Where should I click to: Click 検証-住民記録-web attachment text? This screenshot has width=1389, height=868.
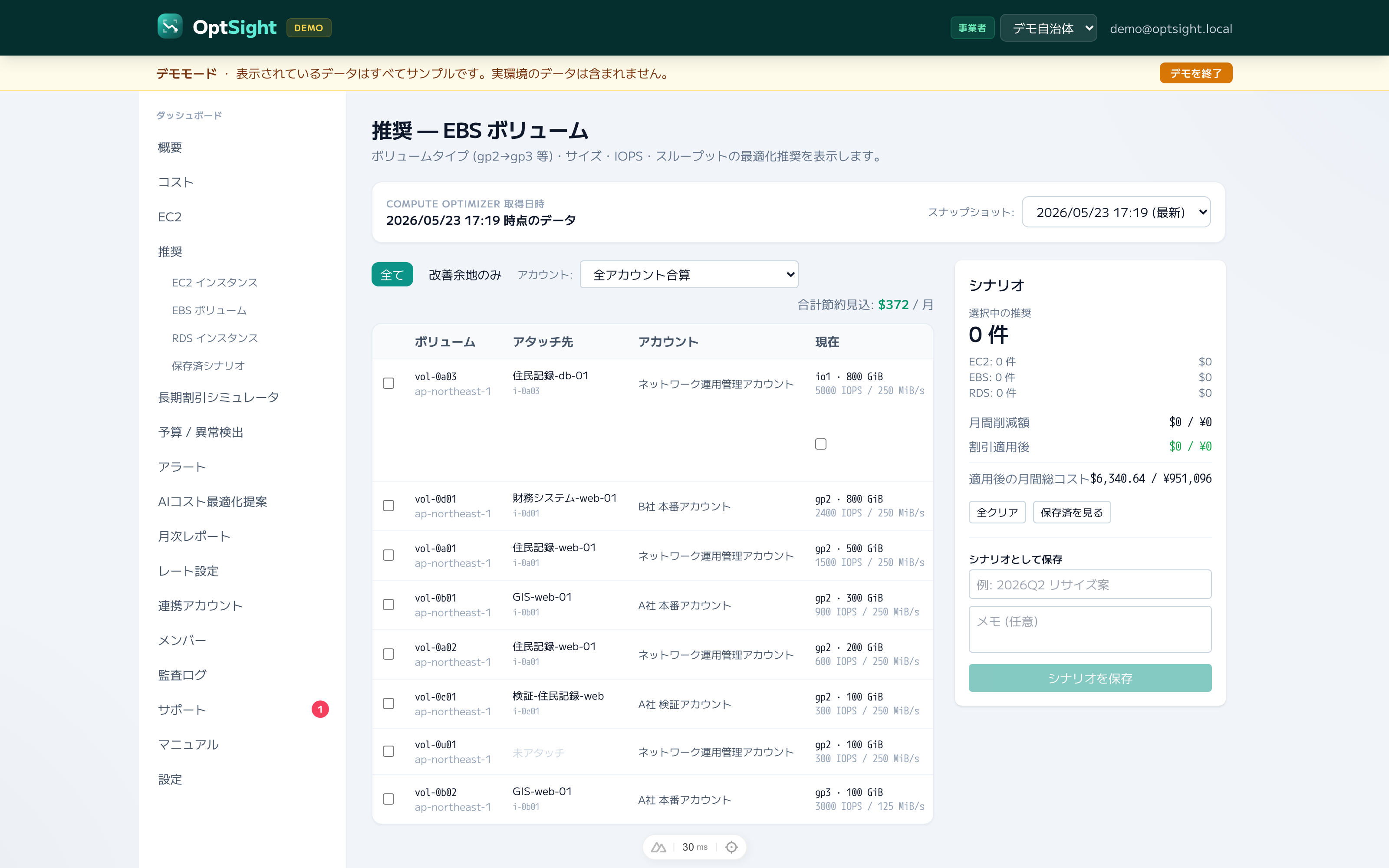[x=558, y=696]
